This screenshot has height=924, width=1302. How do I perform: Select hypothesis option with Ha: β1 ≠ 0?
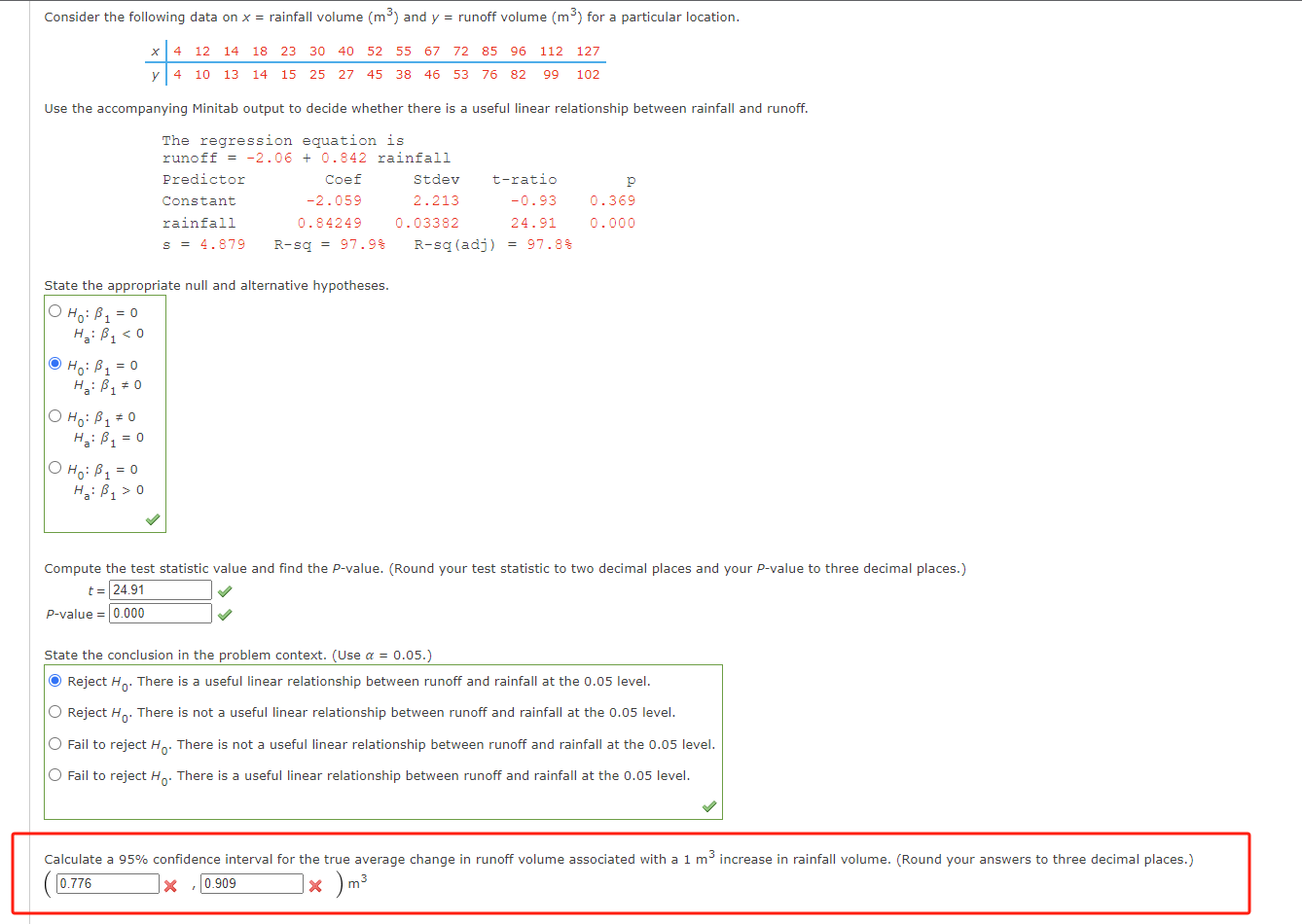coord(54,364)
